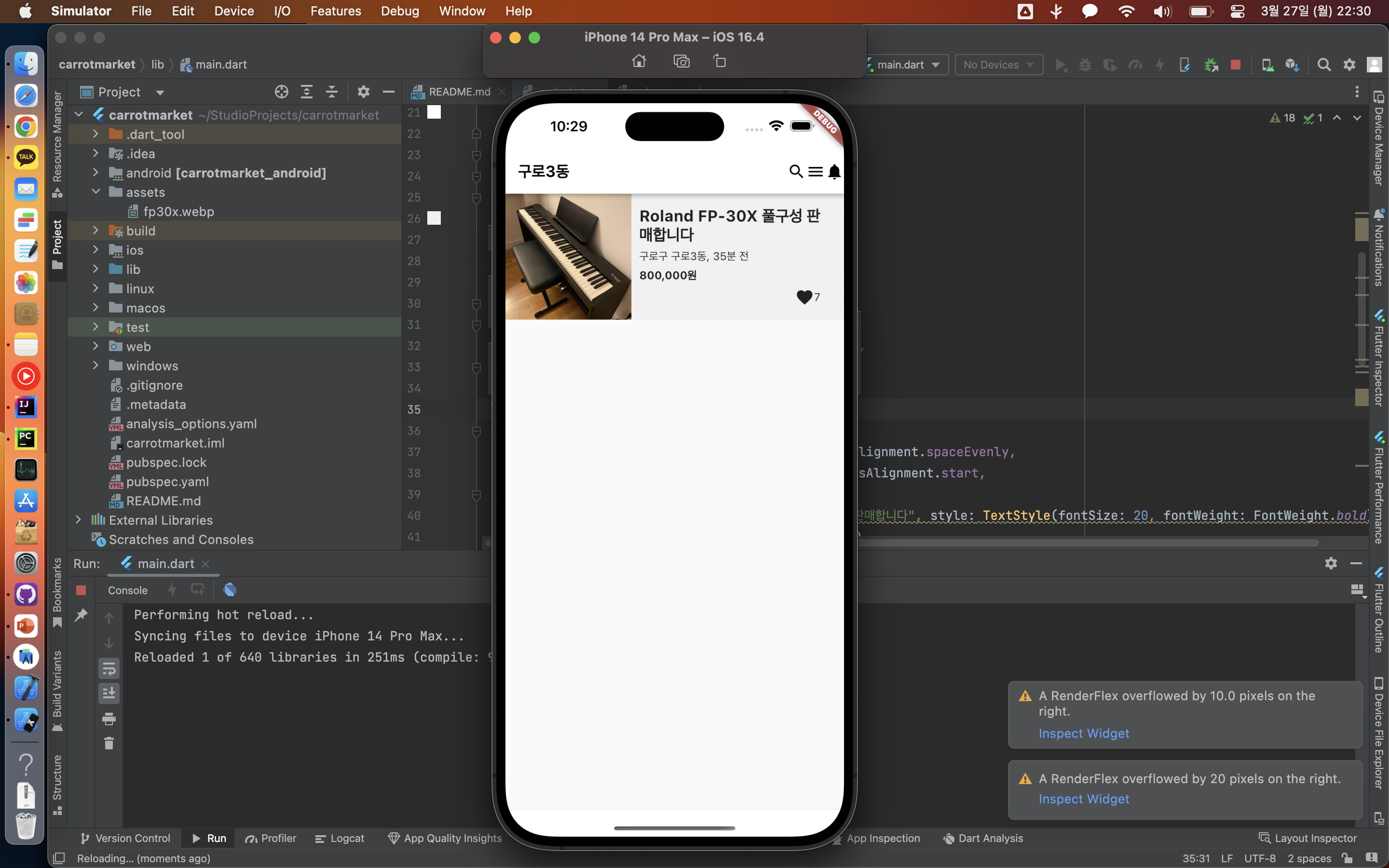Open Dart DevTools icon in Run console
Viewport: 1389px width, 868px height.
(230, 590)
